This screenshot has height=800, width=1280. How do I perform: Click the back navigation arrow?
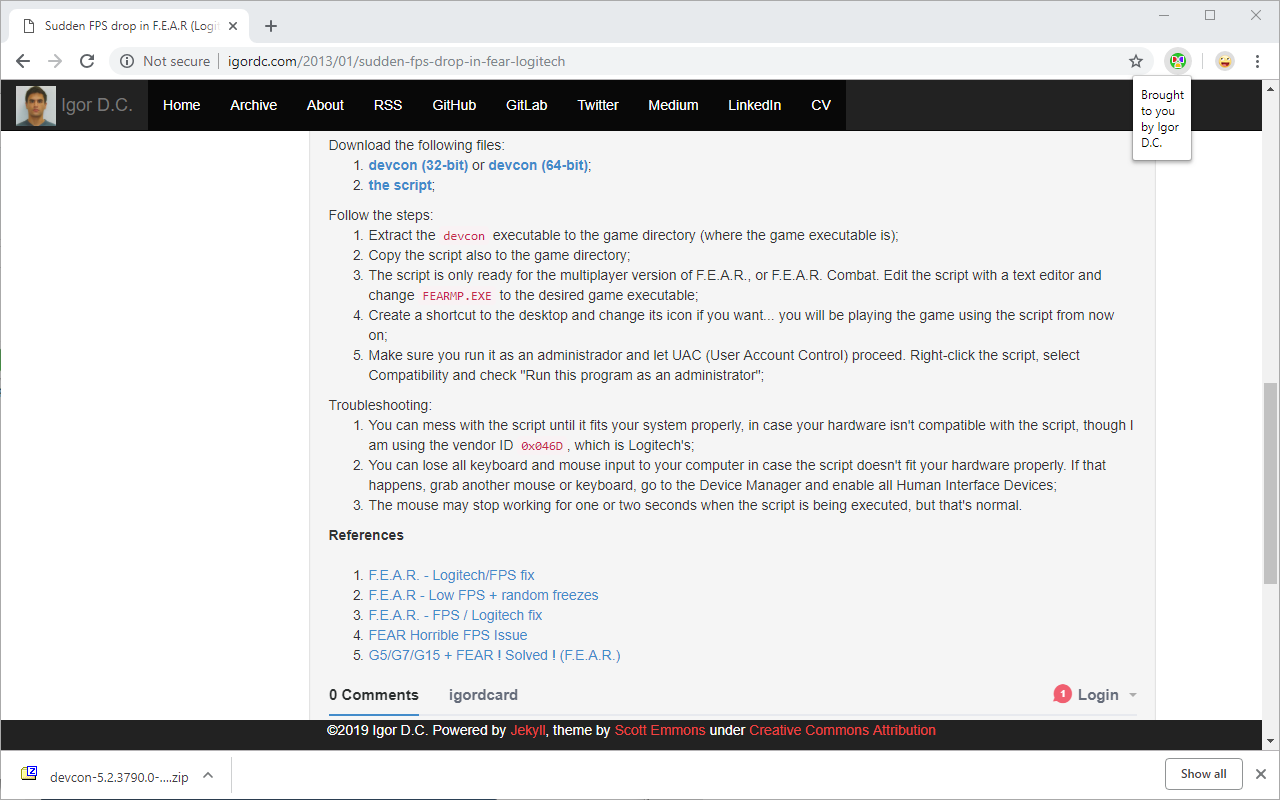pos(22,61)
